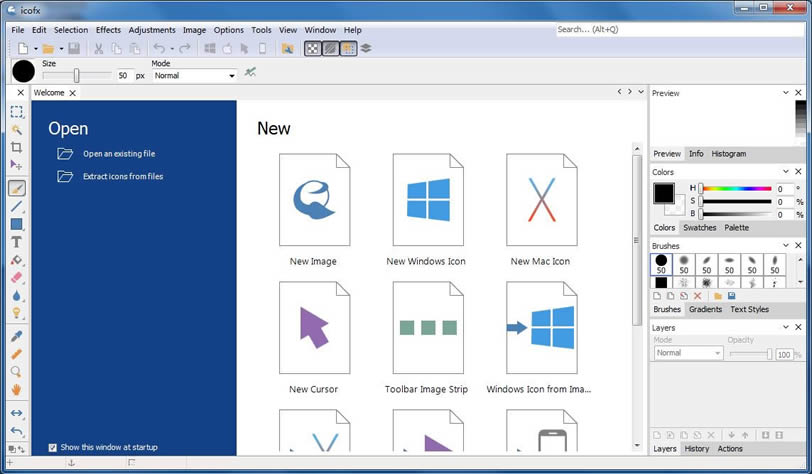812x474 pixels.
Task: Click the new document toolbar icon
Action: [x=23, y=49]
